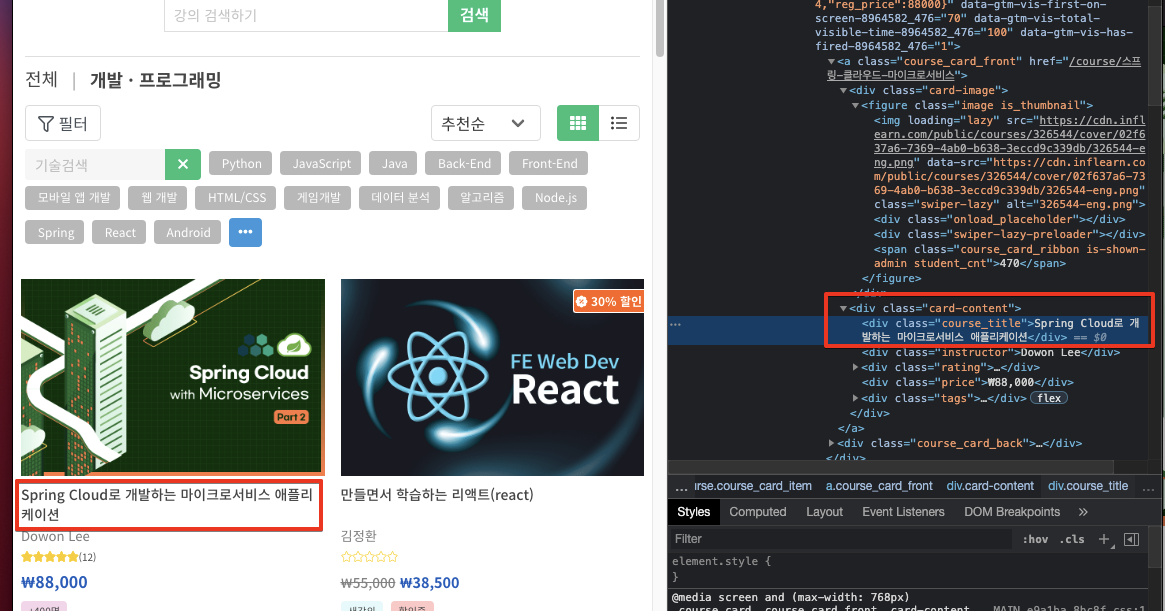Toggle the :hov element state button

[x=1035, y=540]
